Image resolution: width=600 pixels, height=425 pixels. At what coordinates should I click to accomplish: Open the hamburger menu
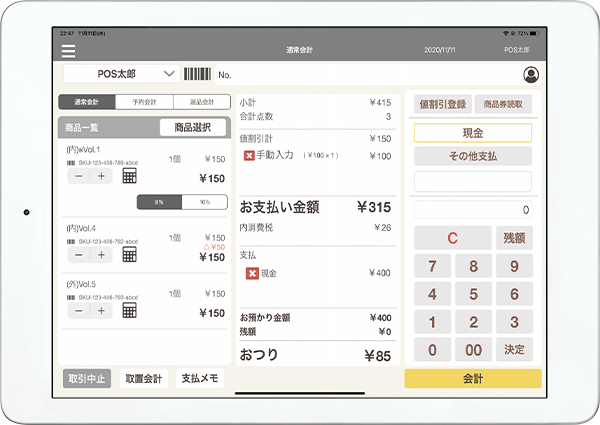pyautogui.click(x=68, y=50)
